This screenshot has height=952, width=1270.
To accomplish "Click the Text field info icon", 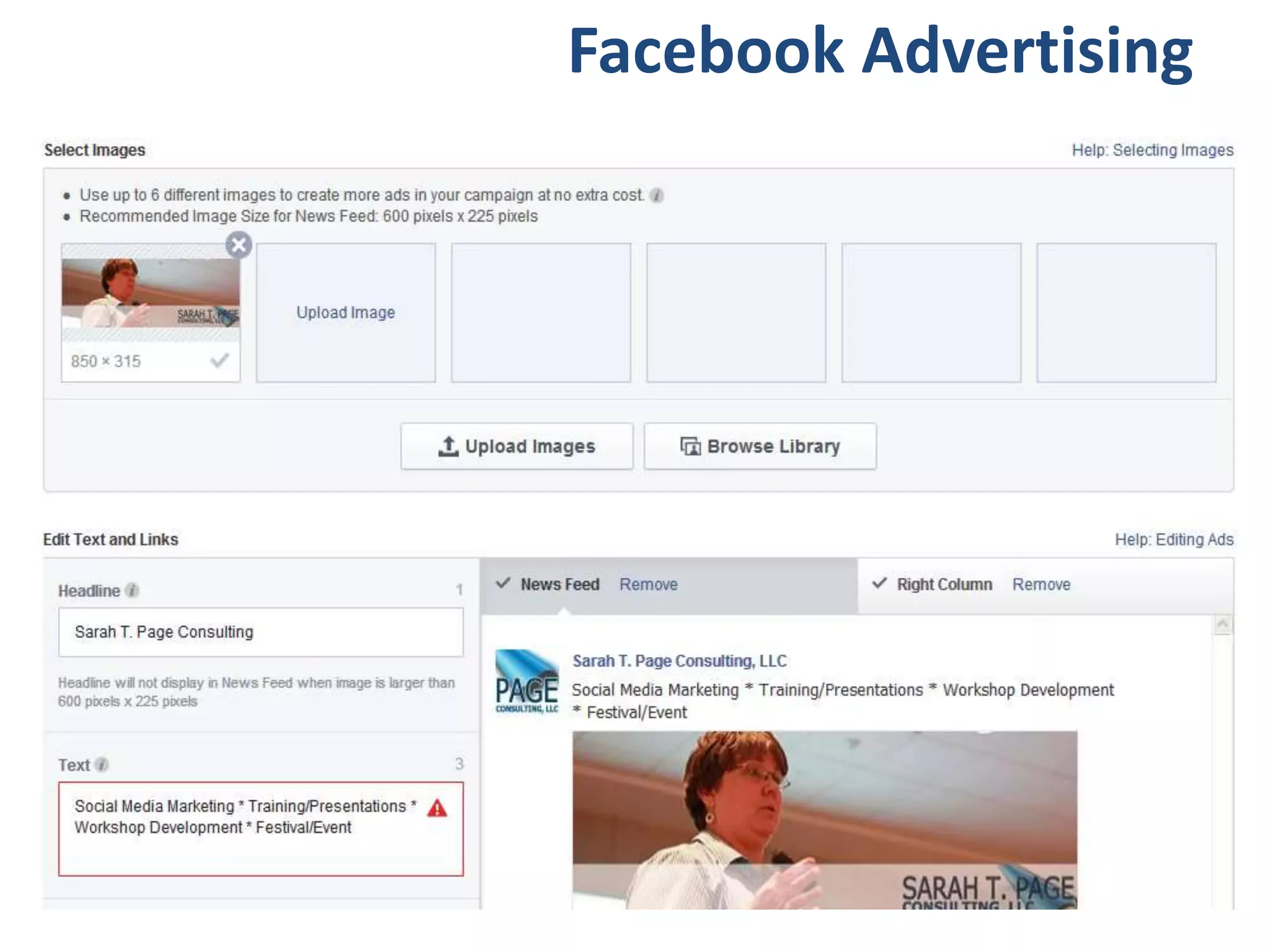I will click(102, 764).
